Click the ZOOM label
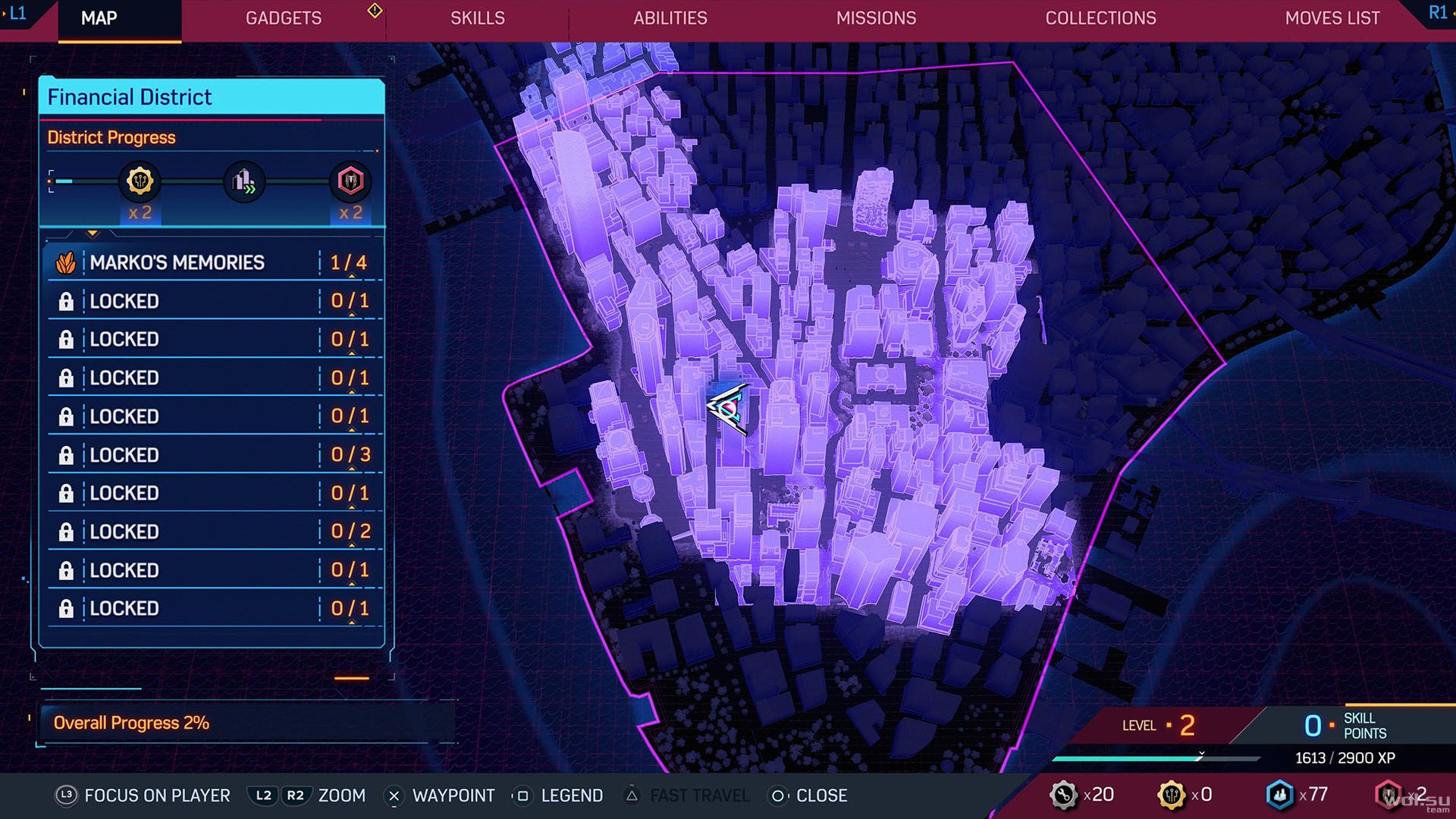The image size is (1456, 819). coord(342,795)
